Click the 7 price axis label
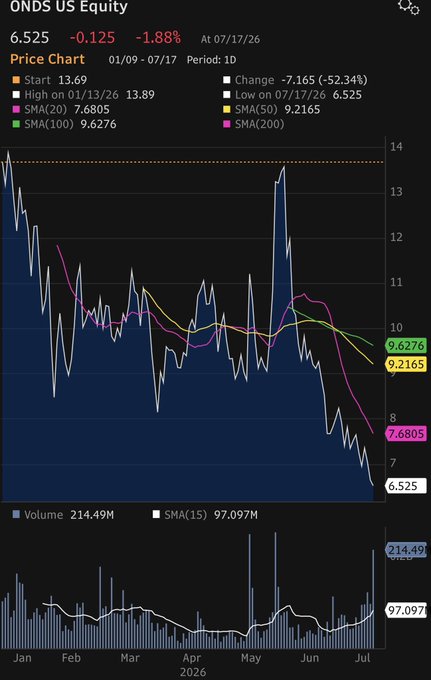The image size is (431, 680). click(393, 463)
